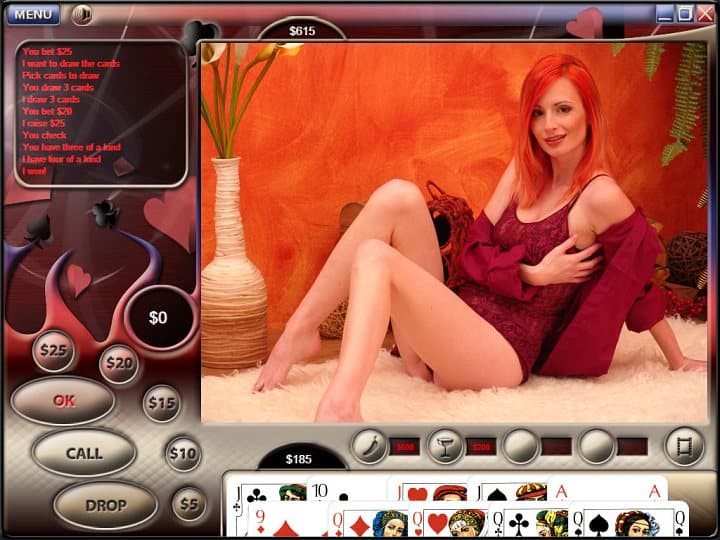Maximize the game window

click(685, 14)
